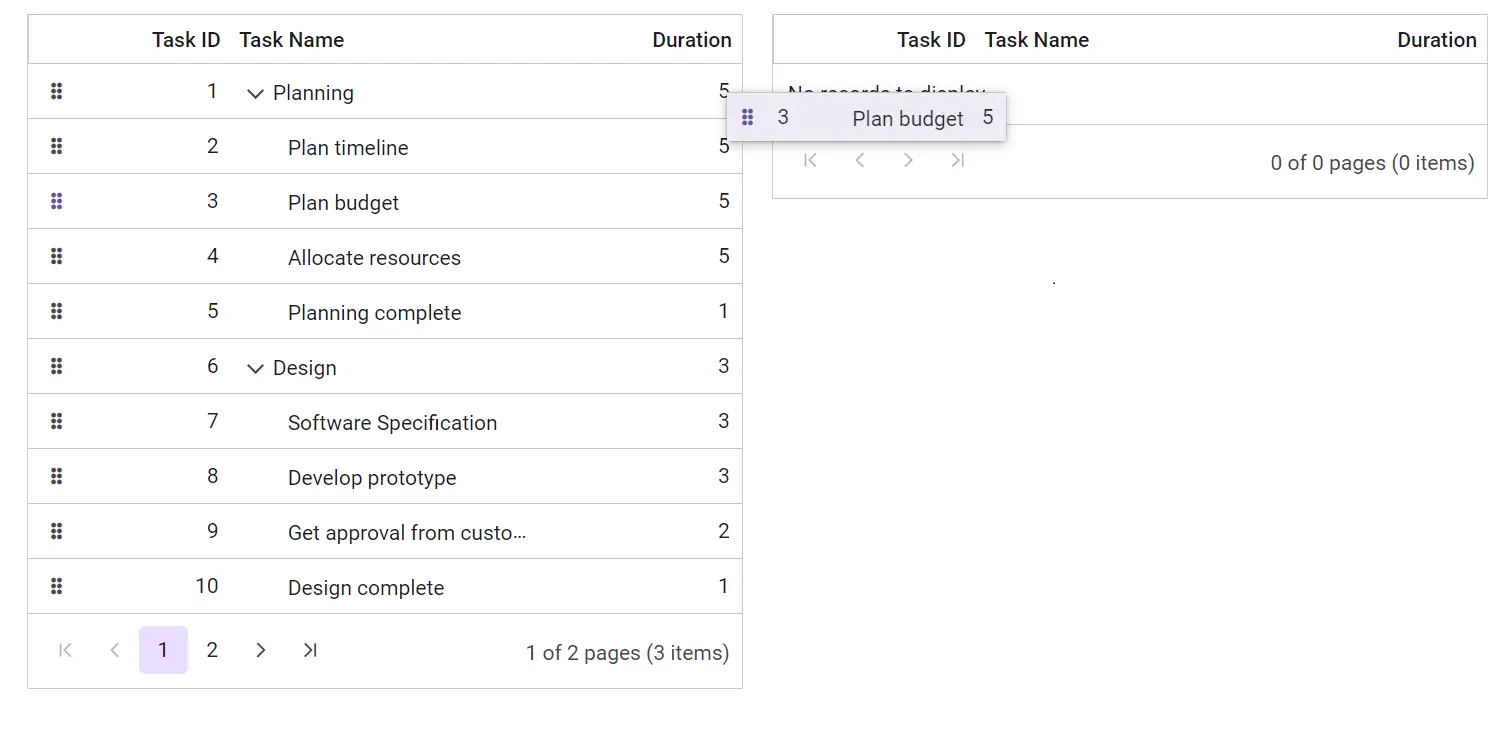Select the Develop prototype cell

372,478
